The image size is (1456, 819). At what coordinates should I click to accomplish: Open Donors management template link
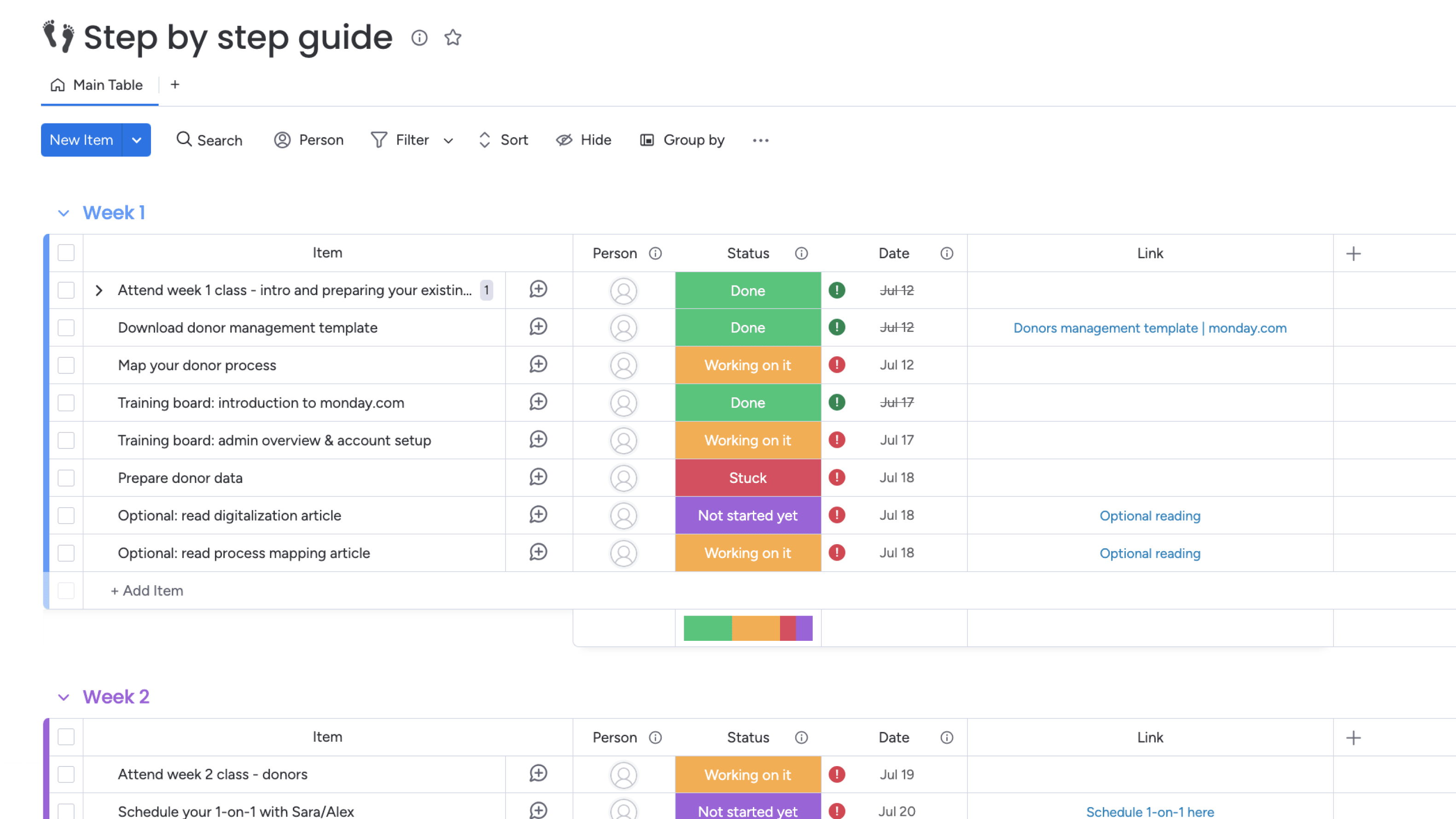(x=1150, y=328)
